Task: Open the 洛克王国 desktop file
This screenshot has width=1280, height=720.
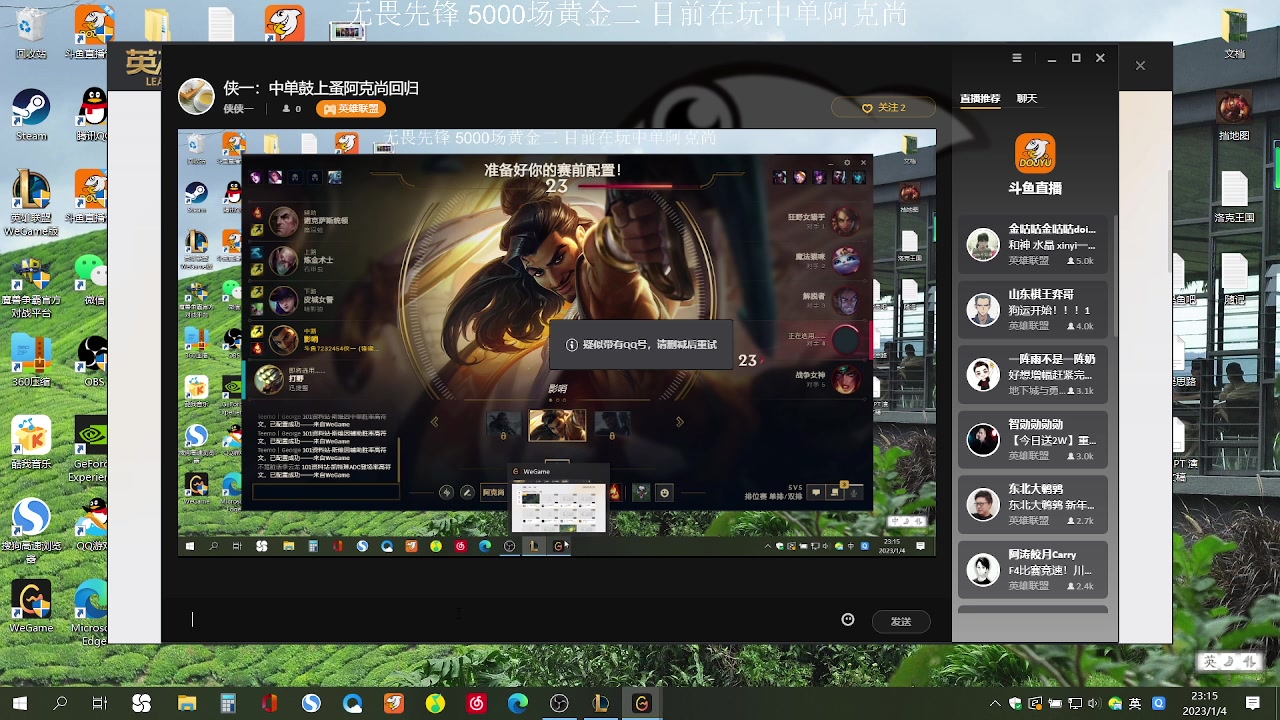Action: click(x=1235, y=196)
